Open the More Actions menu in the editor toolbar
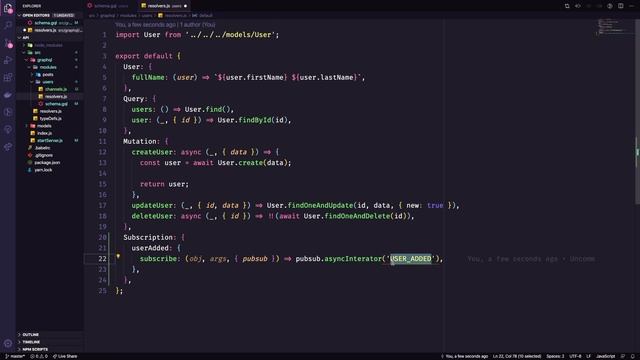This screenshot has height=360, width=640. pyautogui.click(x=631, y=6)
